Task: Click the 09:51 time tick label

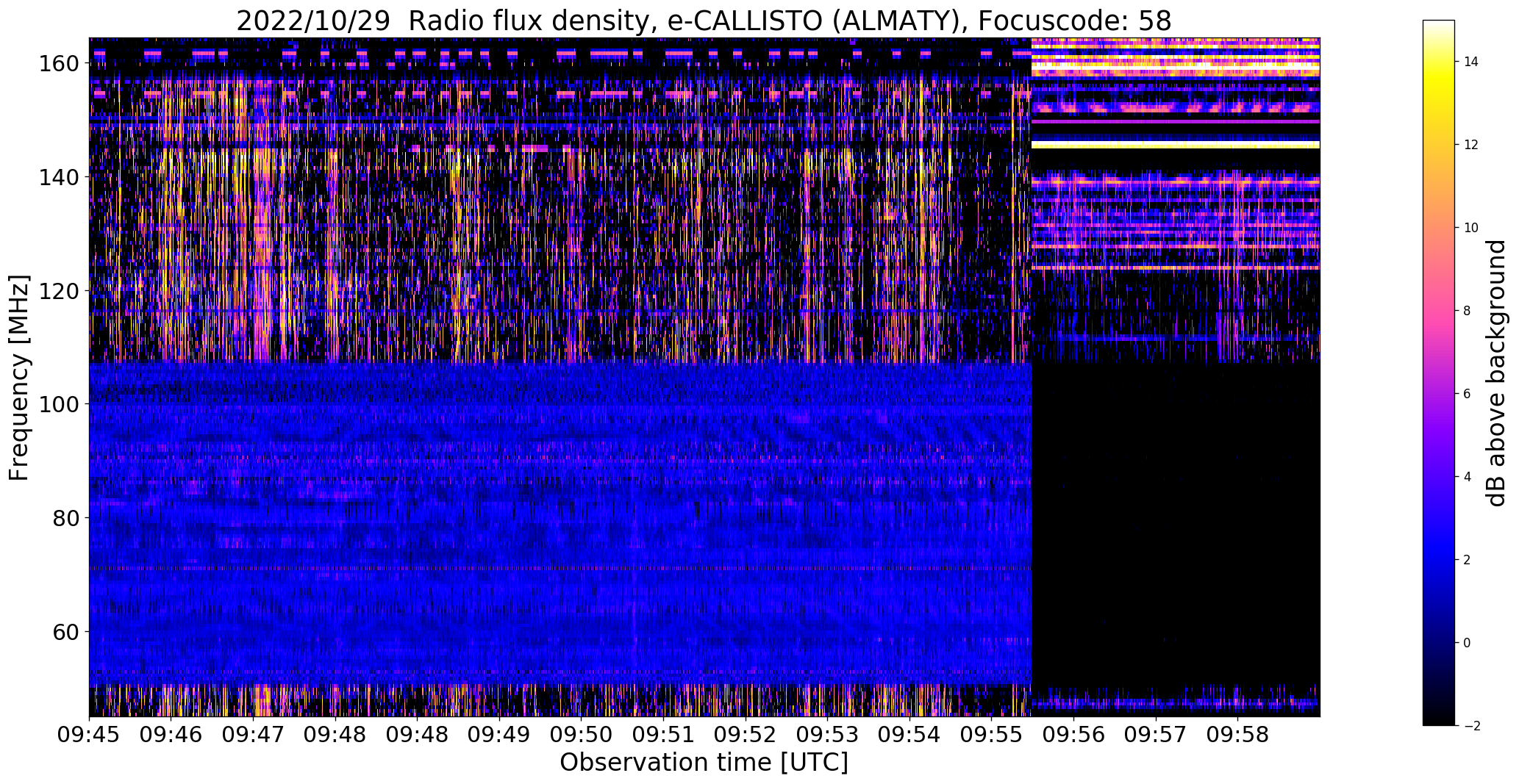Action: (x=664, y=734)
